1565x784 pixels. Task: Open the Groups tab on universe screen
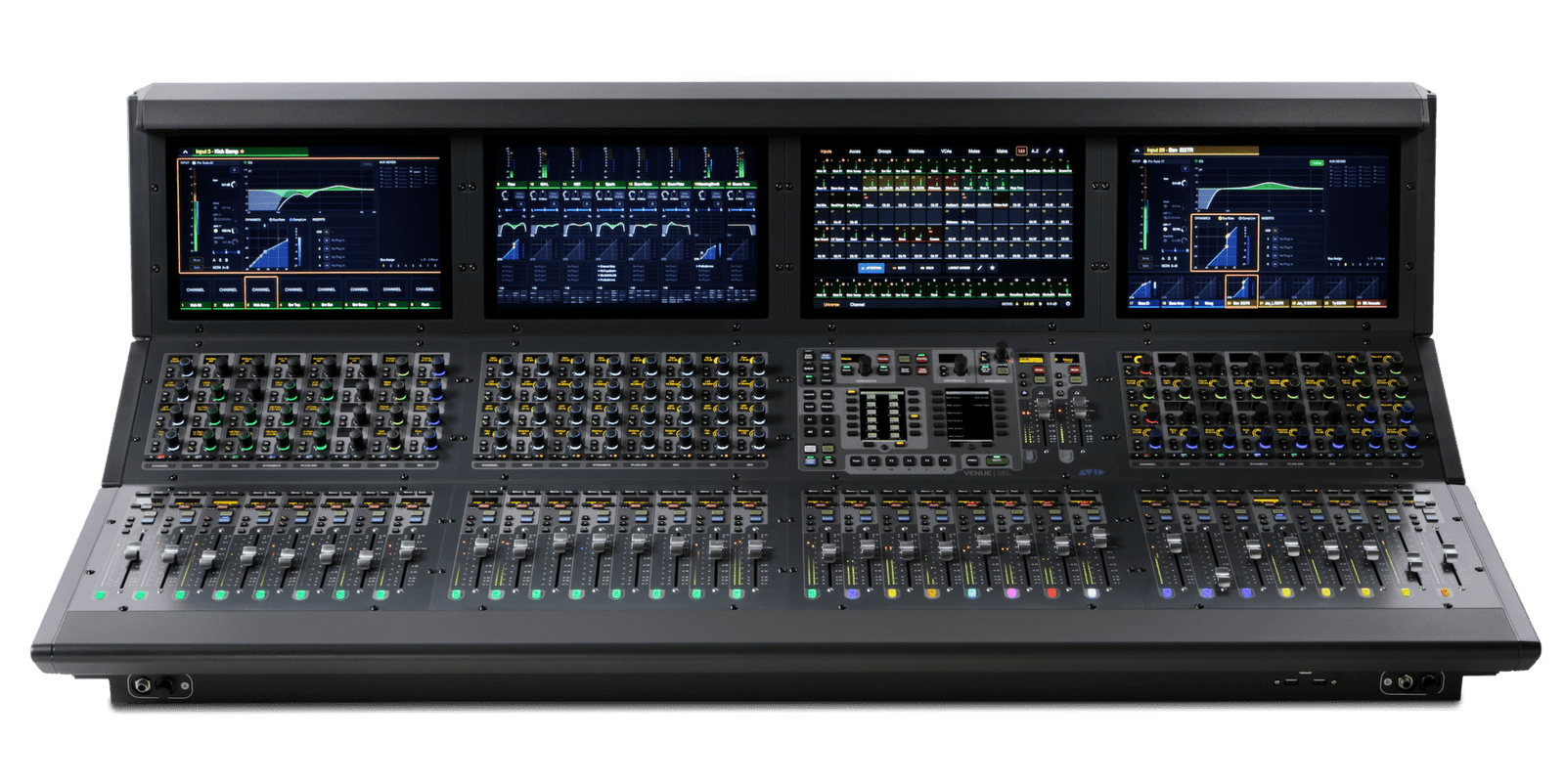click(884, 152)
